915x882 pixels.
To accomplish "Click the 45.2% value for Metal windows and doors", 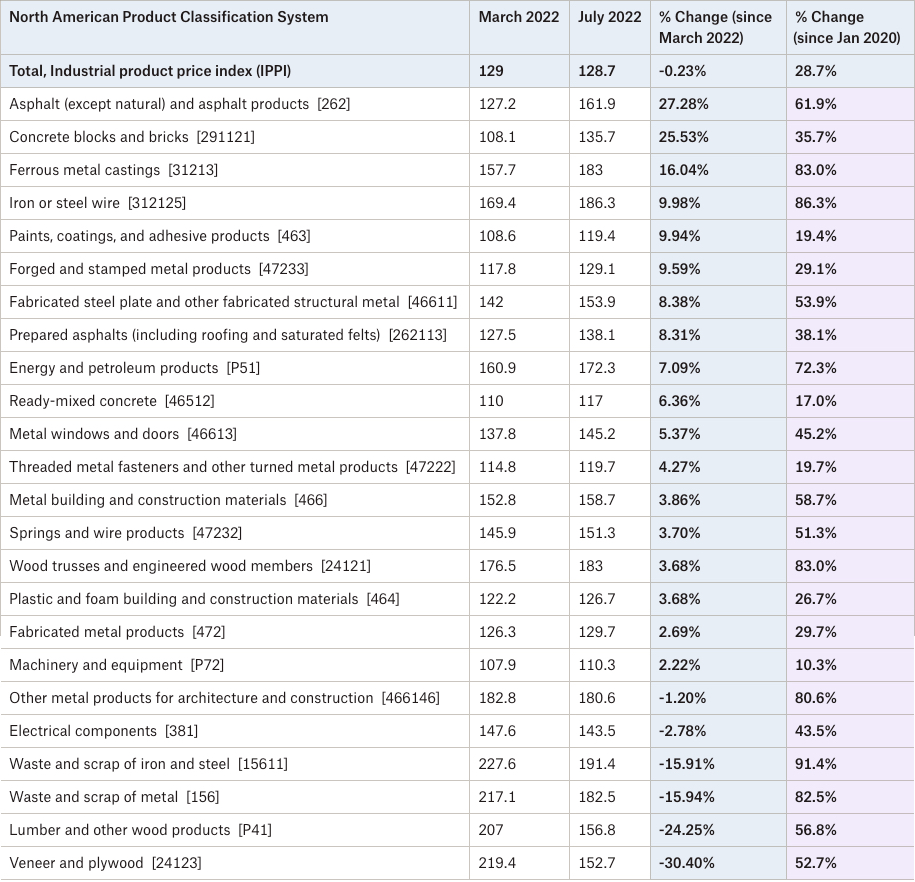I will click(x=815, y=434).
